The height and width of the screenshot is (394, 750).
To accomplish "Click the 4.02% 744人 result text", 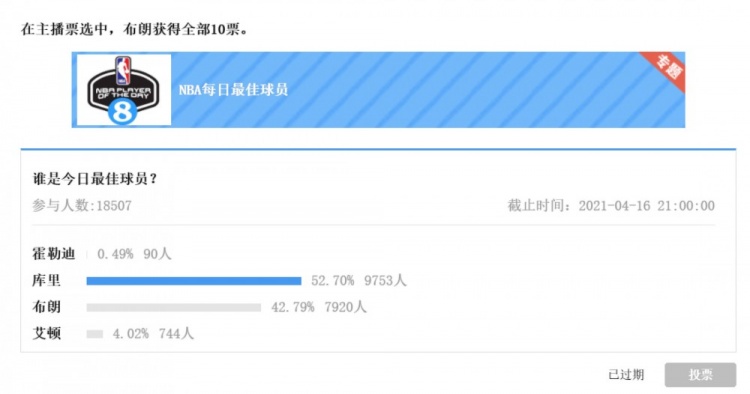I will point(153,334).
